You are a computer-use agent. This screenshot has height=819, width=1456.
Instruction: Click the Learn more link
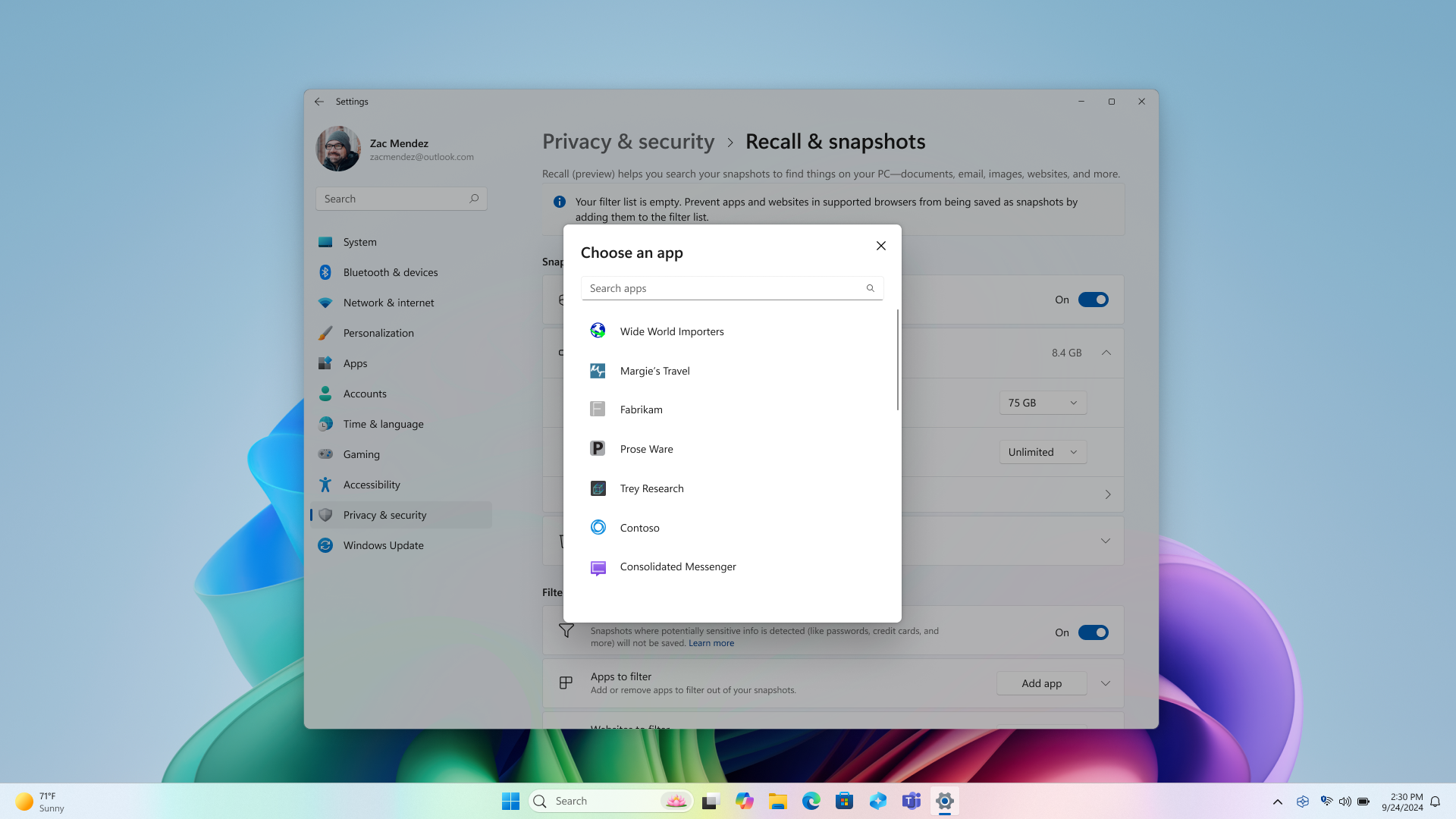point(711,643)
